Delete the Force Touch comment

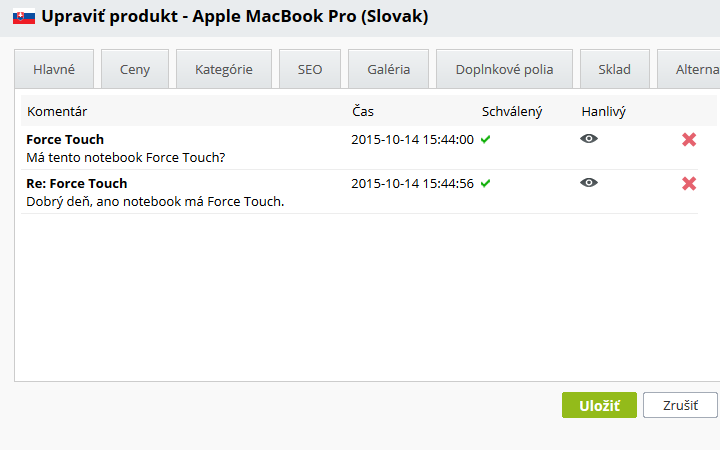(x=689, y=140)
